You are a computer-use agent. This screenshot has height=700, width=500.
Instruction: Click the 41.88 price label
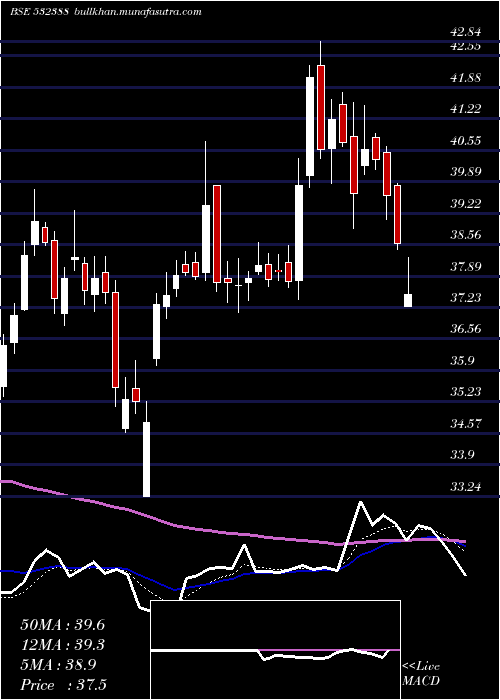pos(466,77)
